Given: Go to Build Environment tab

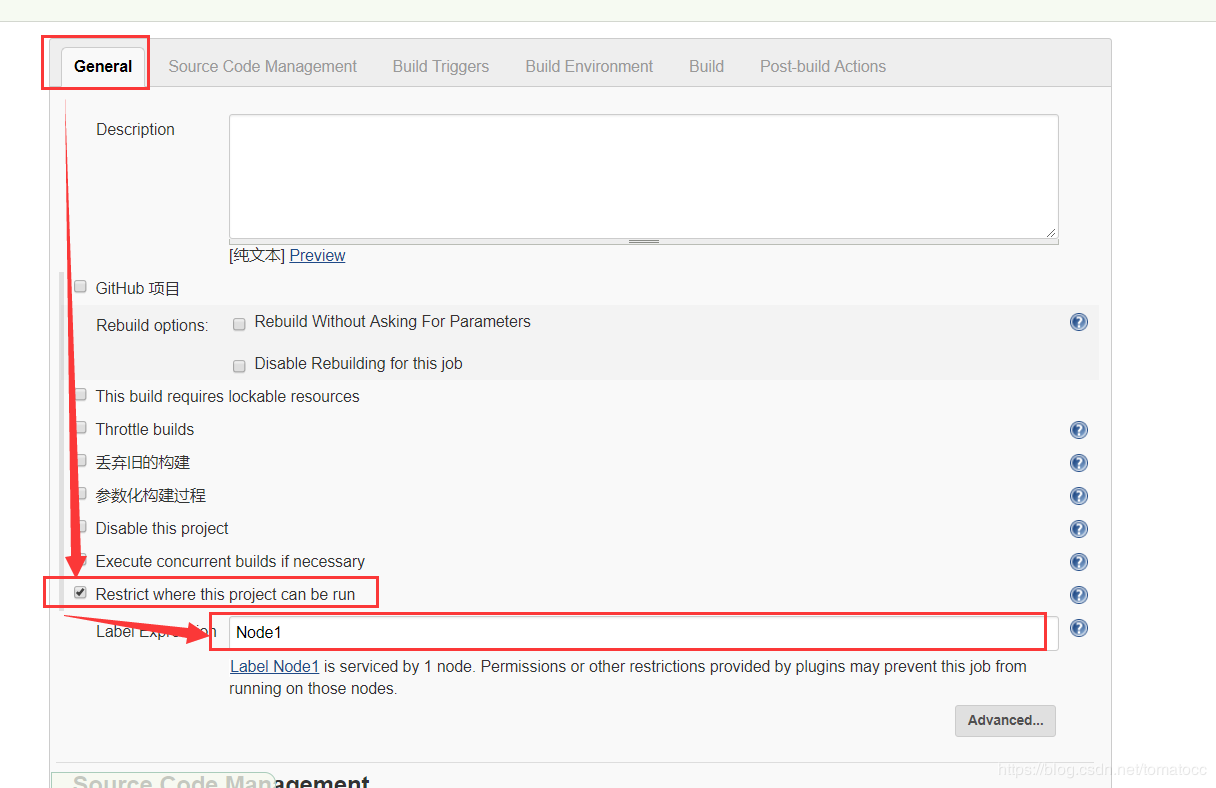Looking at the screenshot, I should point(589,66).
